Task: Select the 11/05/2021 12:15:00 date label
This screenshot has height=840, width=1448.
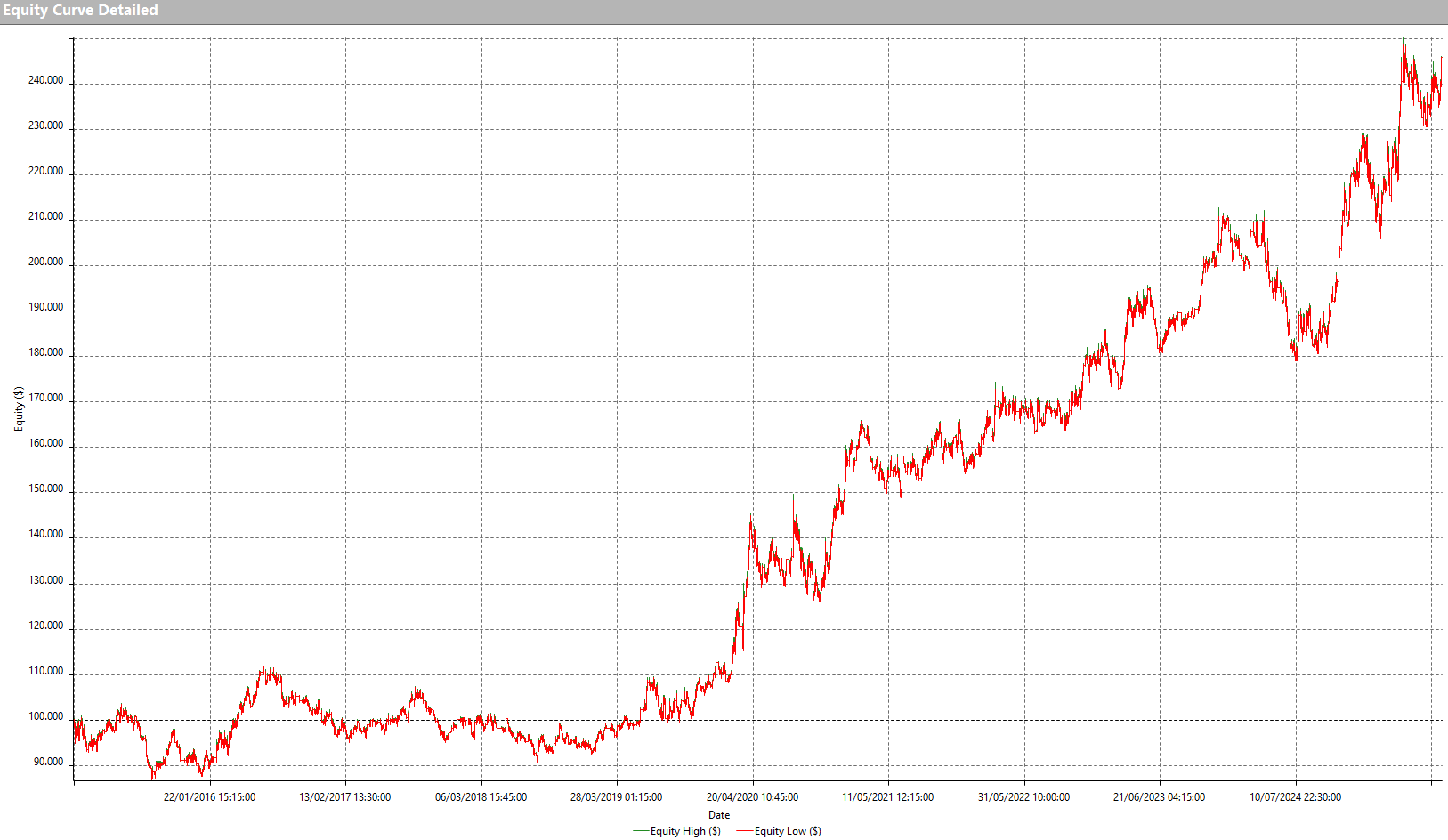Action: point(887,797)
